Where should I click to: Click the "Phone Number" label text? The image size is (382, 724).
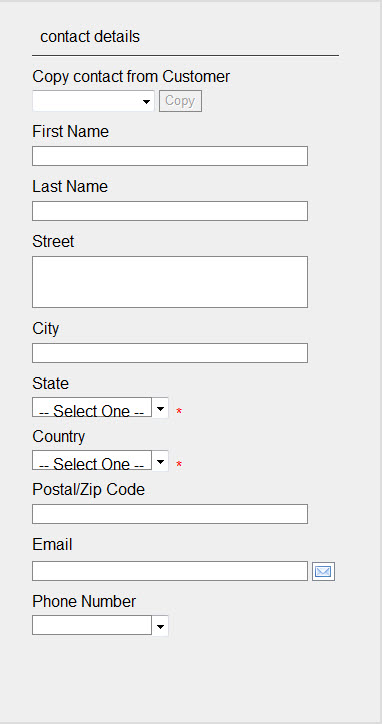pos(84,602)
